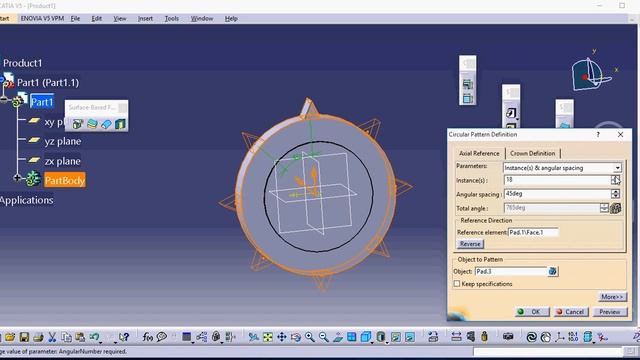Screen dimensions: 640x360
Task: Click the Thick Surface icon in Surface-Based toolbar
Action: coord(92,124)
